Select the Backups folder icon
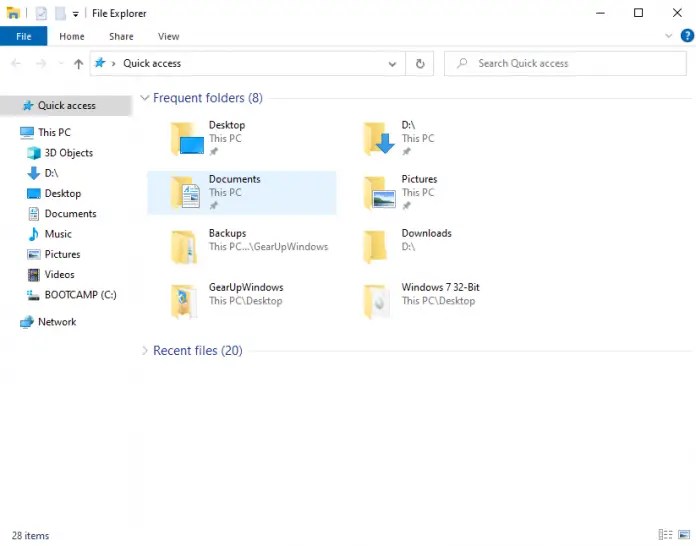Viewport: 696px width, 546px height. 184,247
